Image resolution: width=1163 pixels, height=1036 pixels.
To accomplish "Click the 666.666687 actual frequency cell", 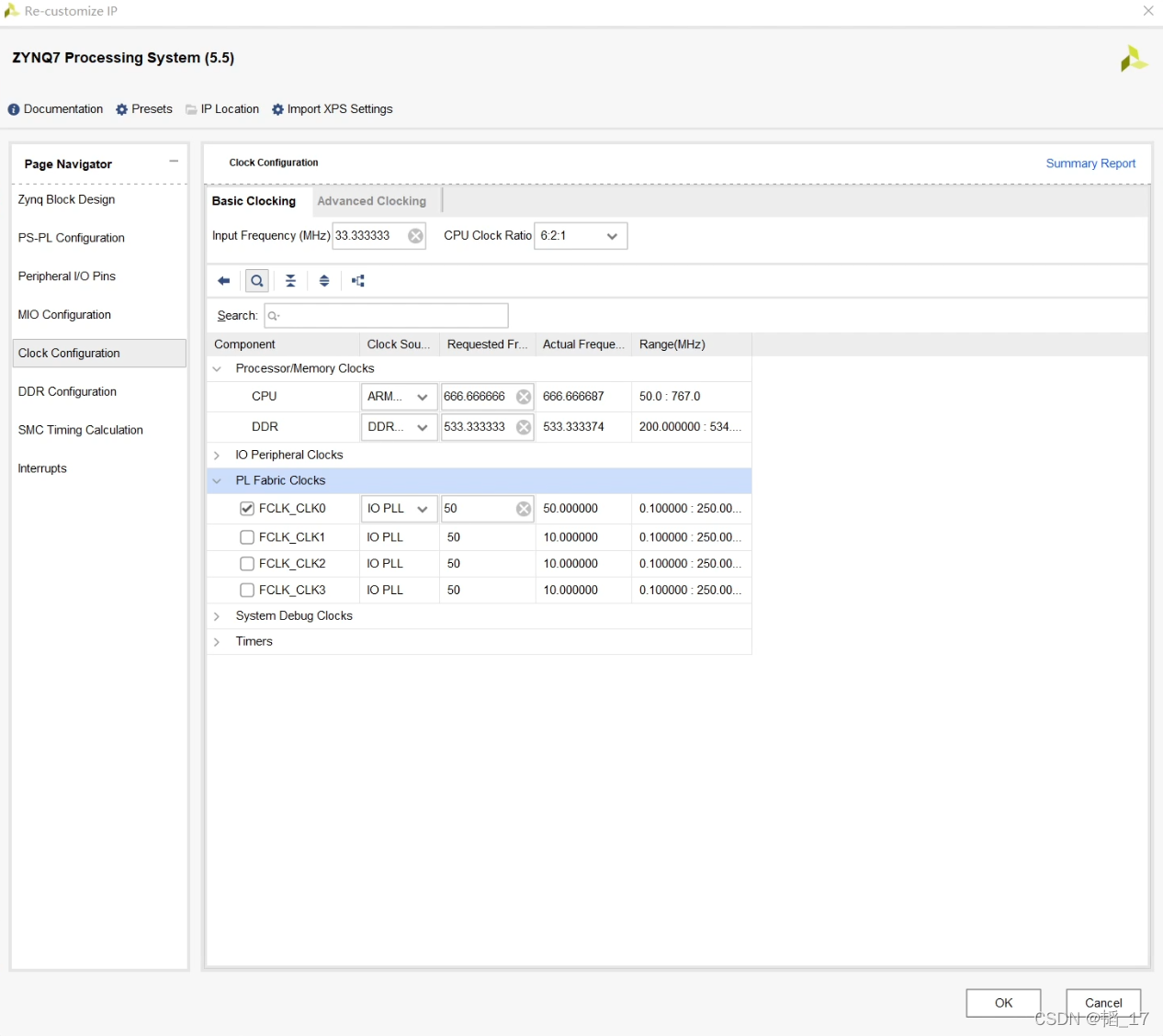I will 583,397.
